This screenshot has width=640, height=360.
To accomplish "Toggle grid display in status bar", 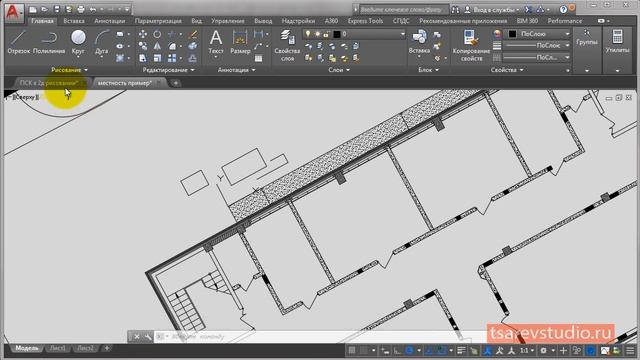I will click(x=352, y=350).
